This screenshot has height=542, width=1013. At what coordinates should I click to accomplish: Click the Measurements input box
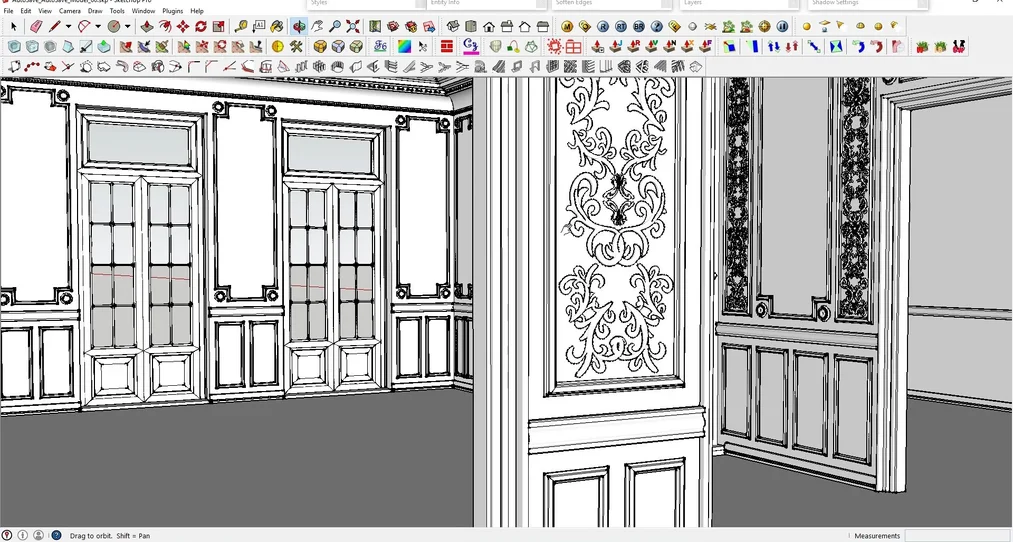point(958,536)
